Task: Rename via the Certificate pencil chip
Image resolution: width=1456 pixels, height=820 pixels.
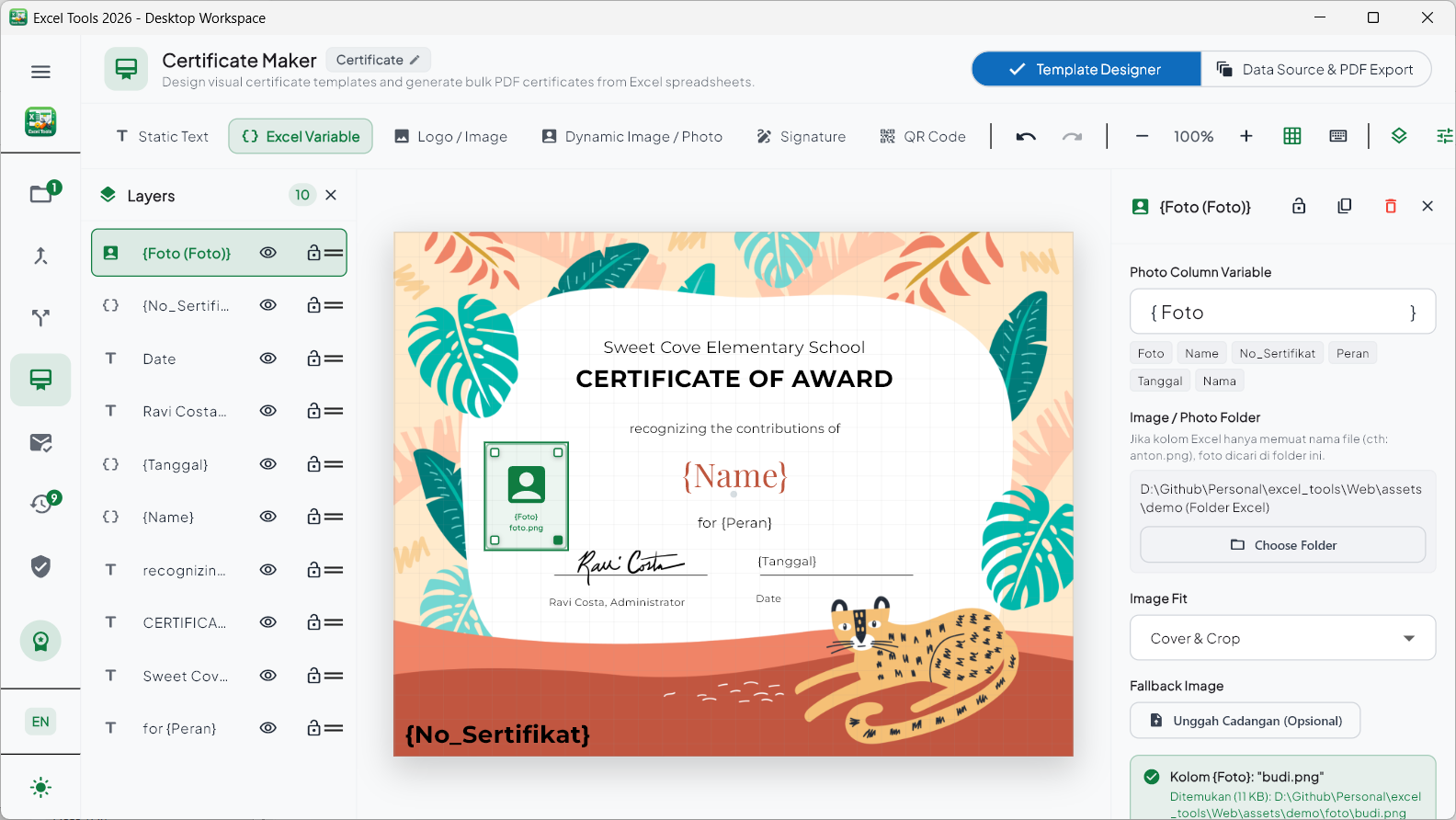Action: tap(378, 60)
